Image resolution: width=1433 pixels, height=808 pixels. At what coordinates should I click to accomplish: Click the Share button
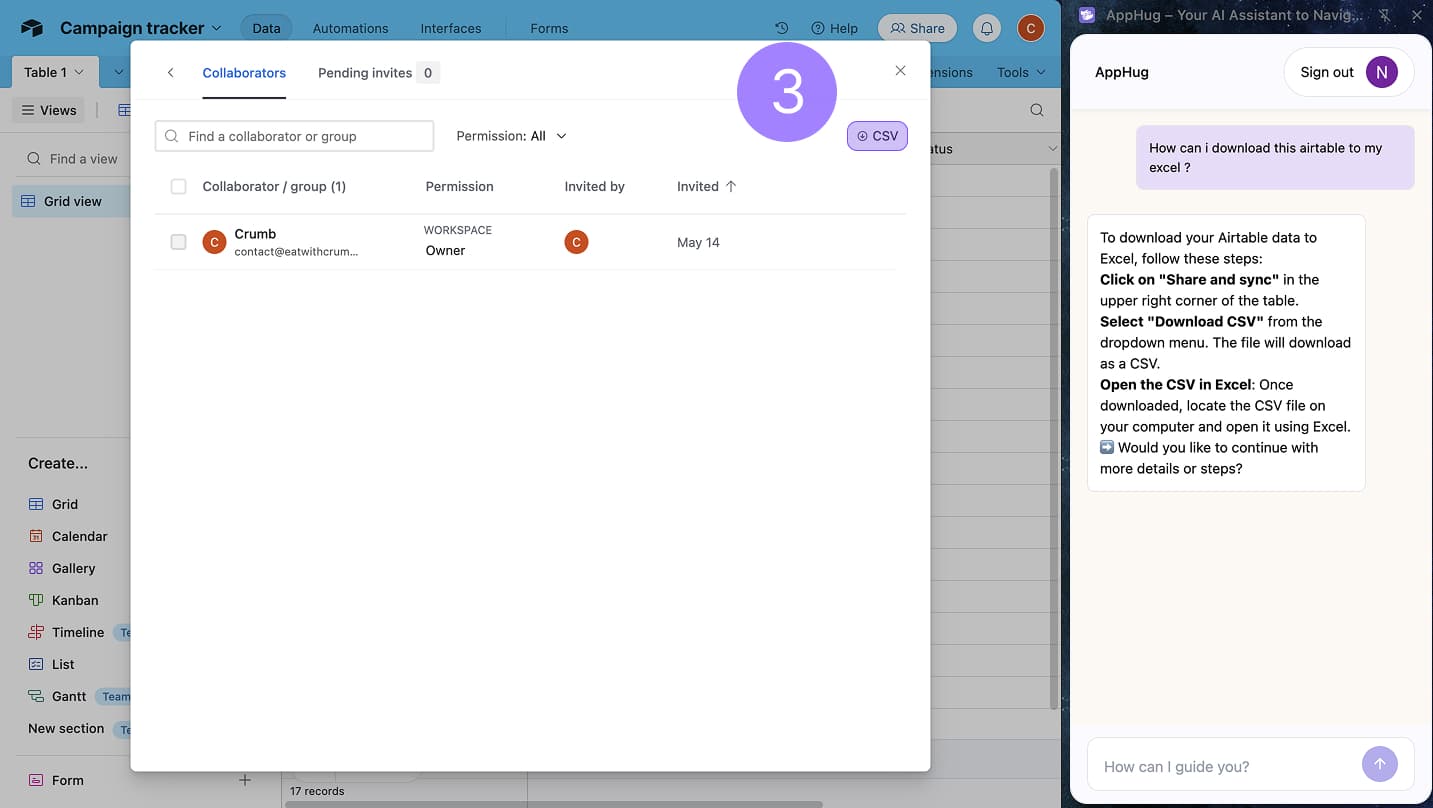pos(917,28)
